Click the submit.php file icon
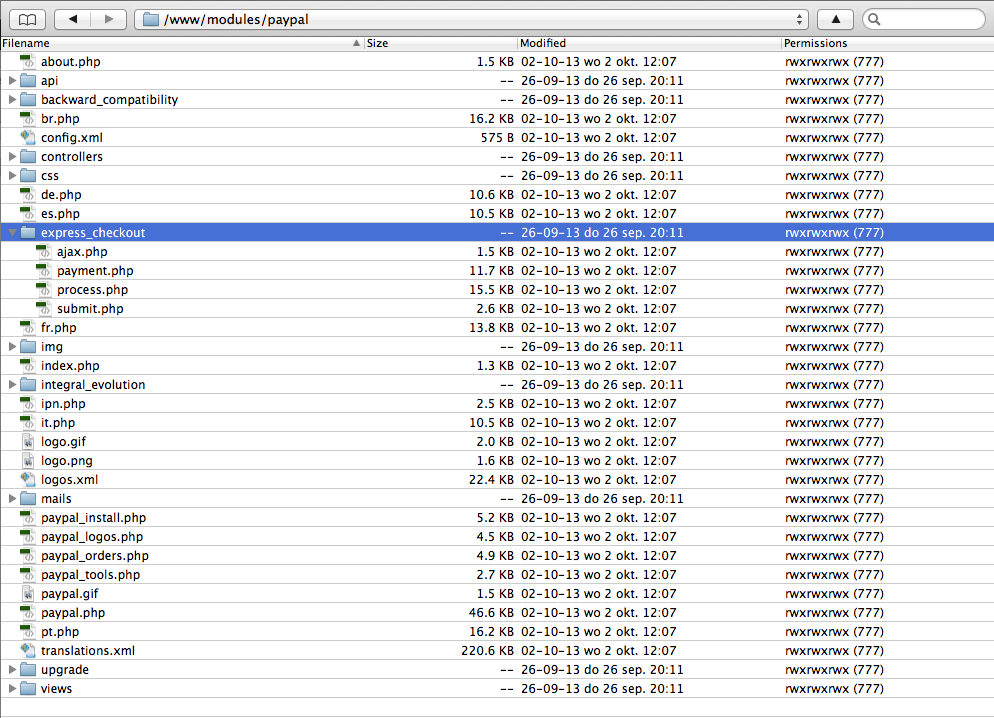The height and width of the screenshot is (718, 994). click(x=43, y=309)
